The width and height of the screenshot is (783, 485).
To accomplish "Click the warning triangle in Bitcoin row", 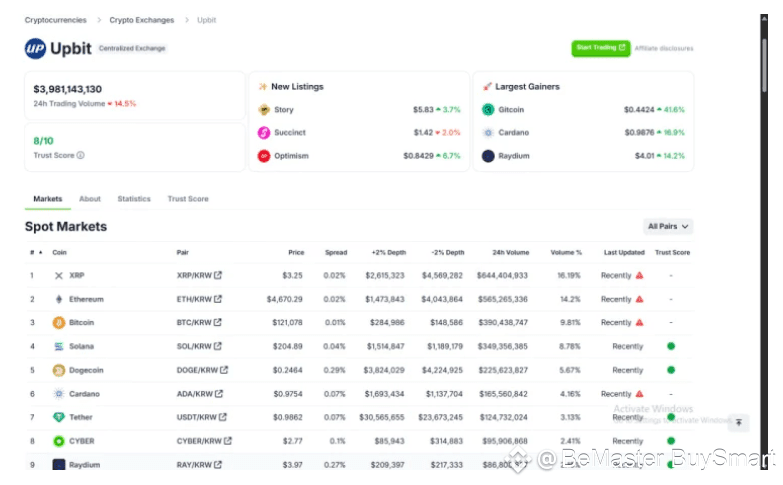I will 639,323.
